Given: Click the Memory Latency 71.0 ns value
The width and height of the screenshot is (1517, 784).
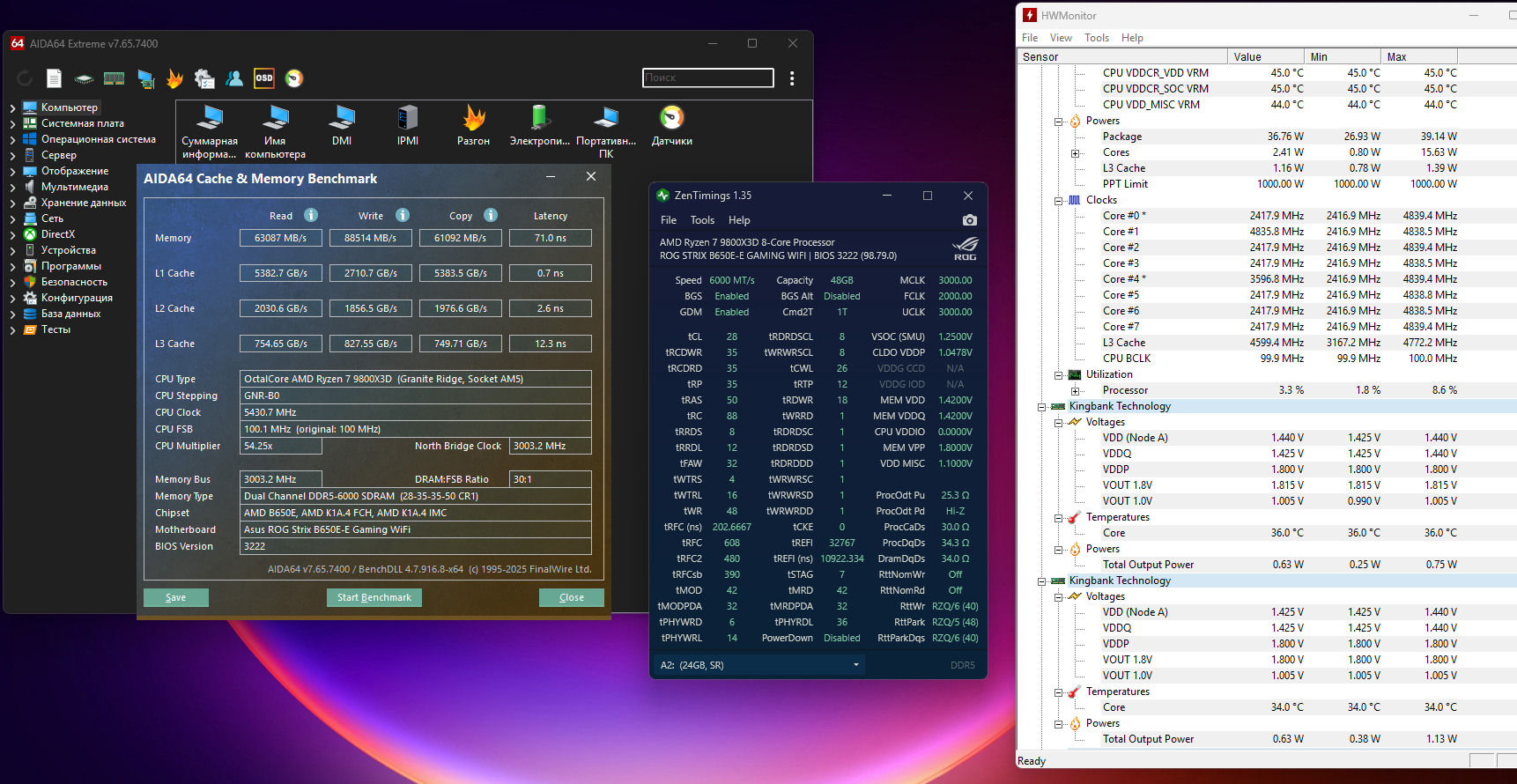Looking at the screenshot, I should (x=551, y=238).
